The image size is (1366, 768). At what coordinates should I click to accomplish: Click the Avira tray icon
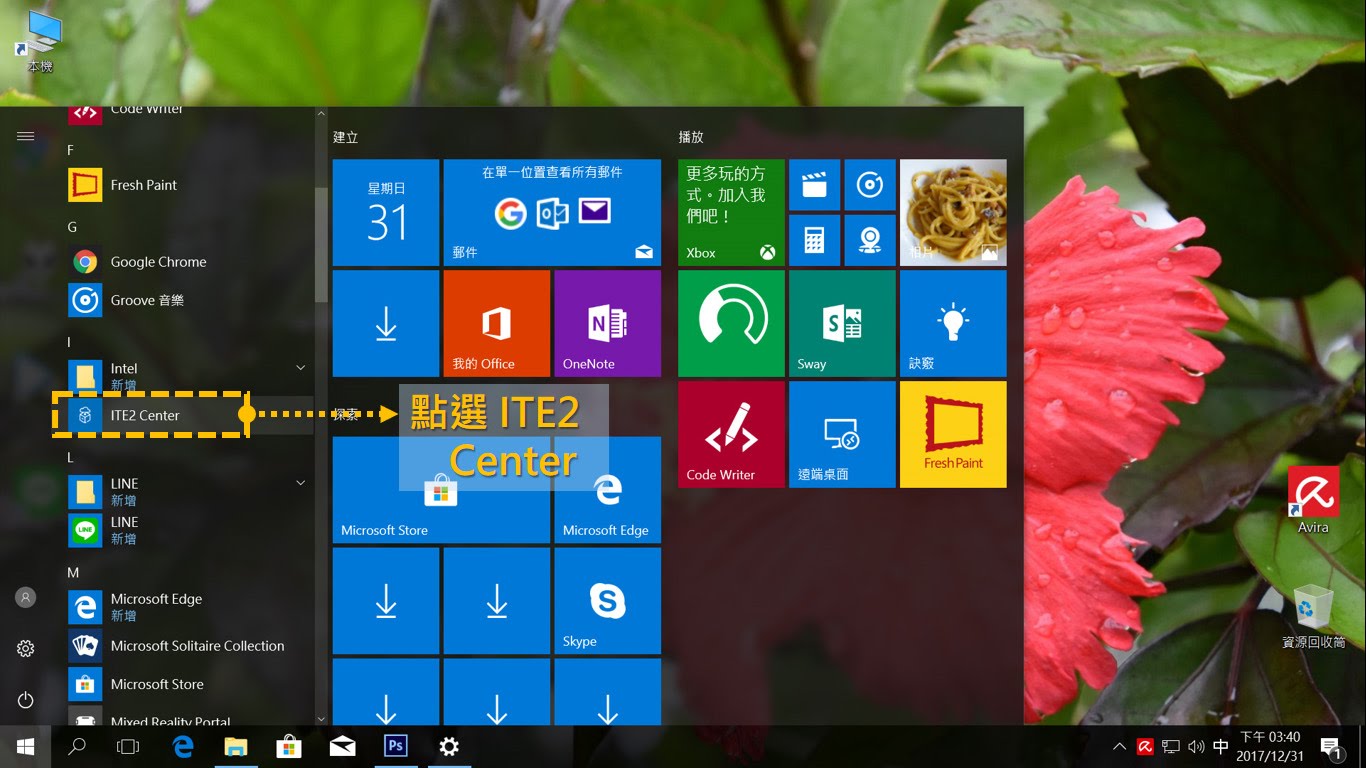1145,747
